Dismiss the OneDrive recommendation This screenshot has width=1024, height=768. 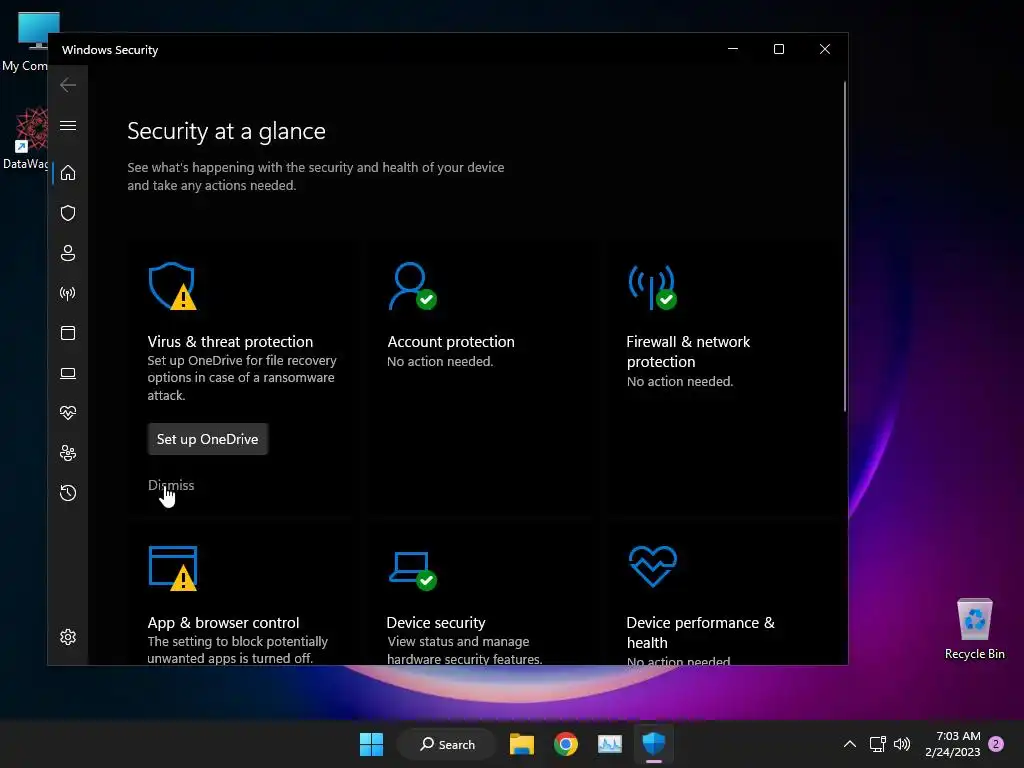point(171,485)
